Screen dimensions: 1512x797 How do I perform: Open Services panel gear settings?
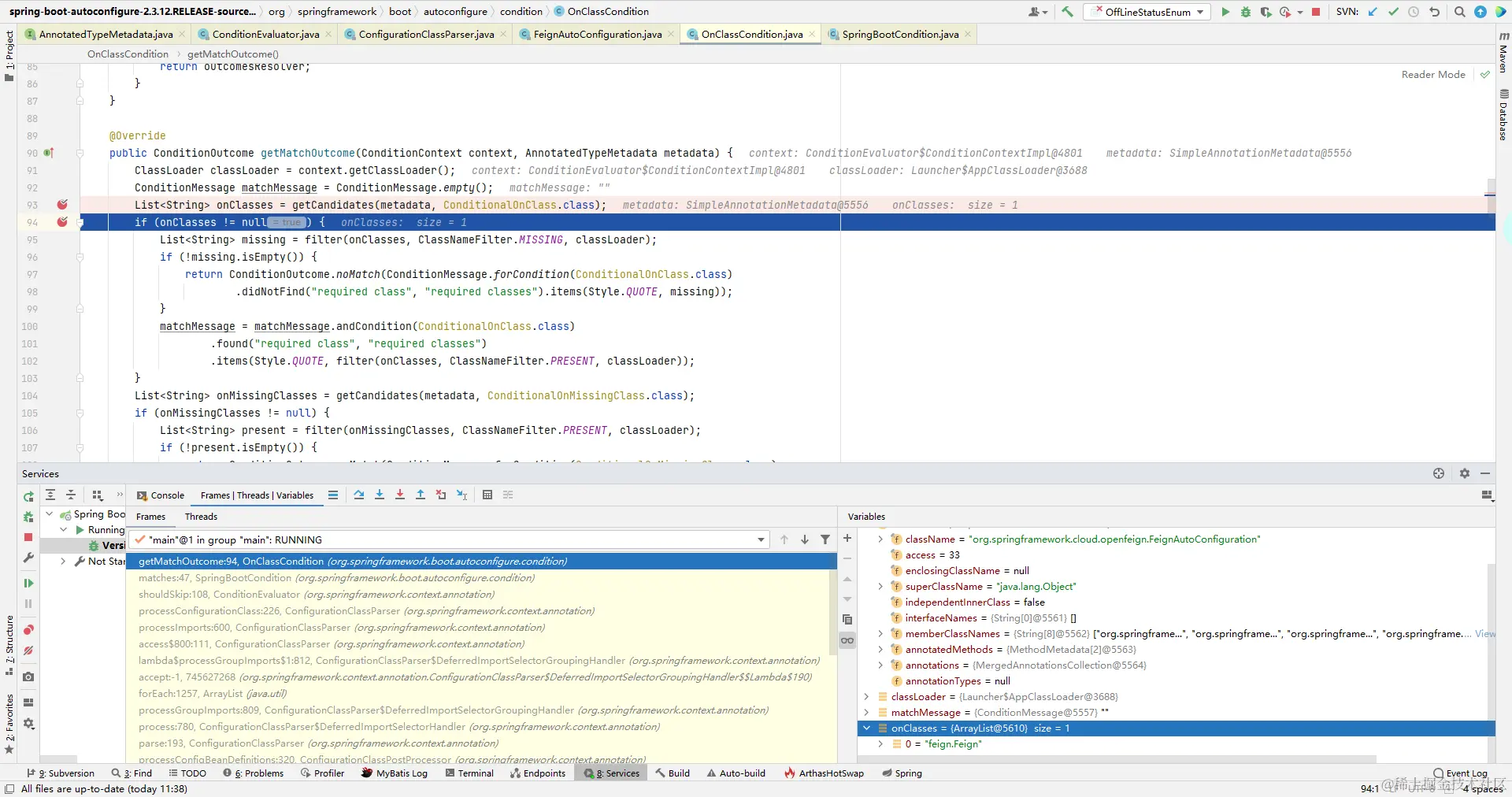(x=1464, y=473)
